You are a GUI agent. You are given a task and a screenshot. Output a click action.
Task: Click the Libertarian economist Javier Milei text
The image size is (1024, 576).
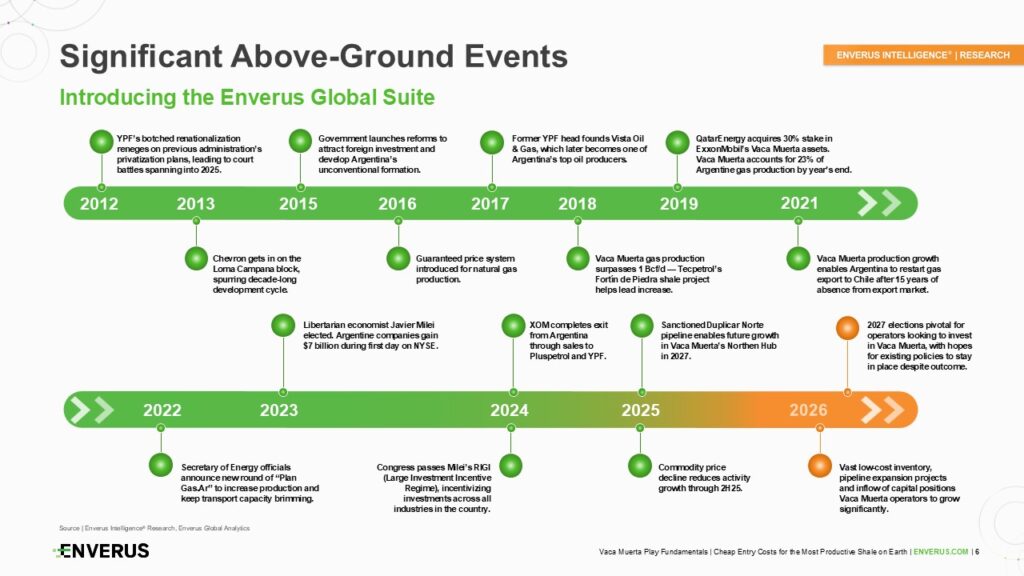point(371,335)
